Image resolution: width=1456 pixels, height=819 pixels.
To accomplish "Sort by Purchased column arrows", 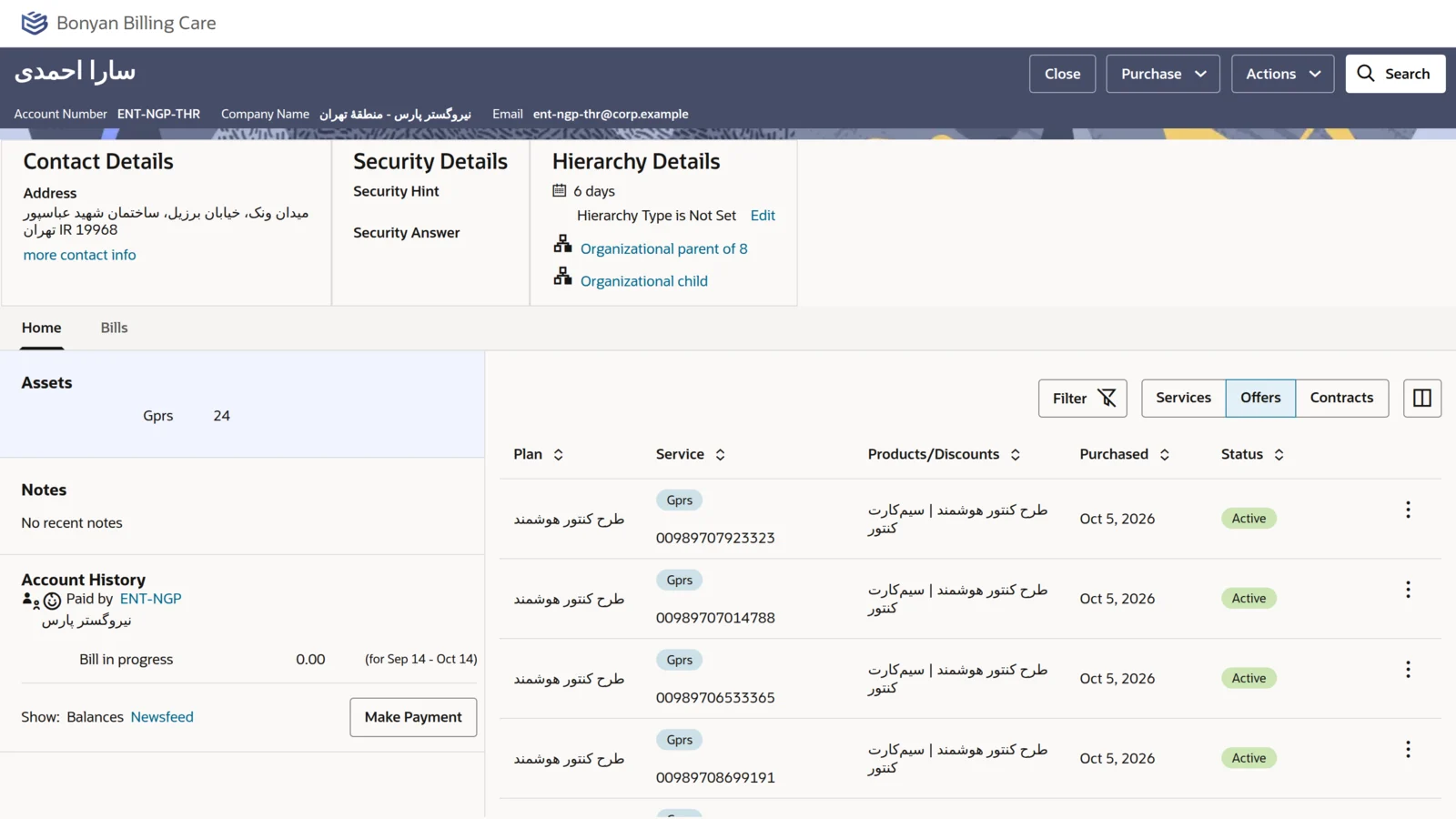I will pyautogui.click(x=1165, y=455).
